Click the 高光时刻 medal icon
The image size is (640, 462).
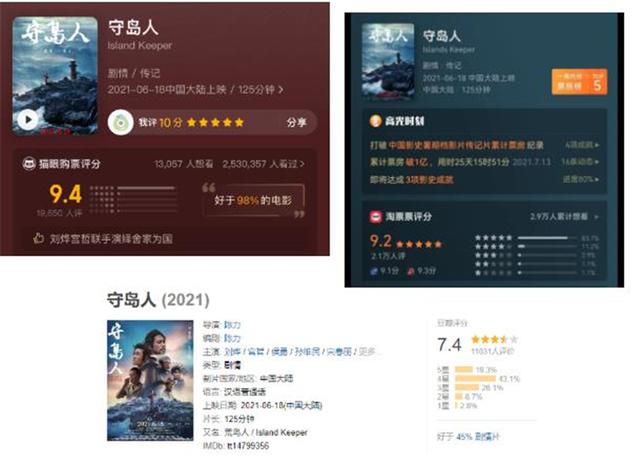[x=375, y=121]
